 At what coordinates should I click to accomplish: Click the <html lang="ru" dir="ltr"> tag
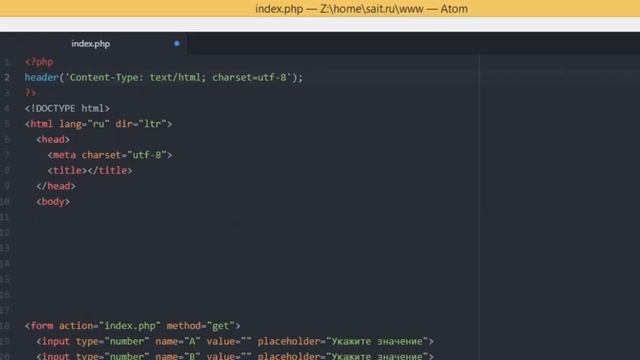pyautogui.click(x=98, y=124)
